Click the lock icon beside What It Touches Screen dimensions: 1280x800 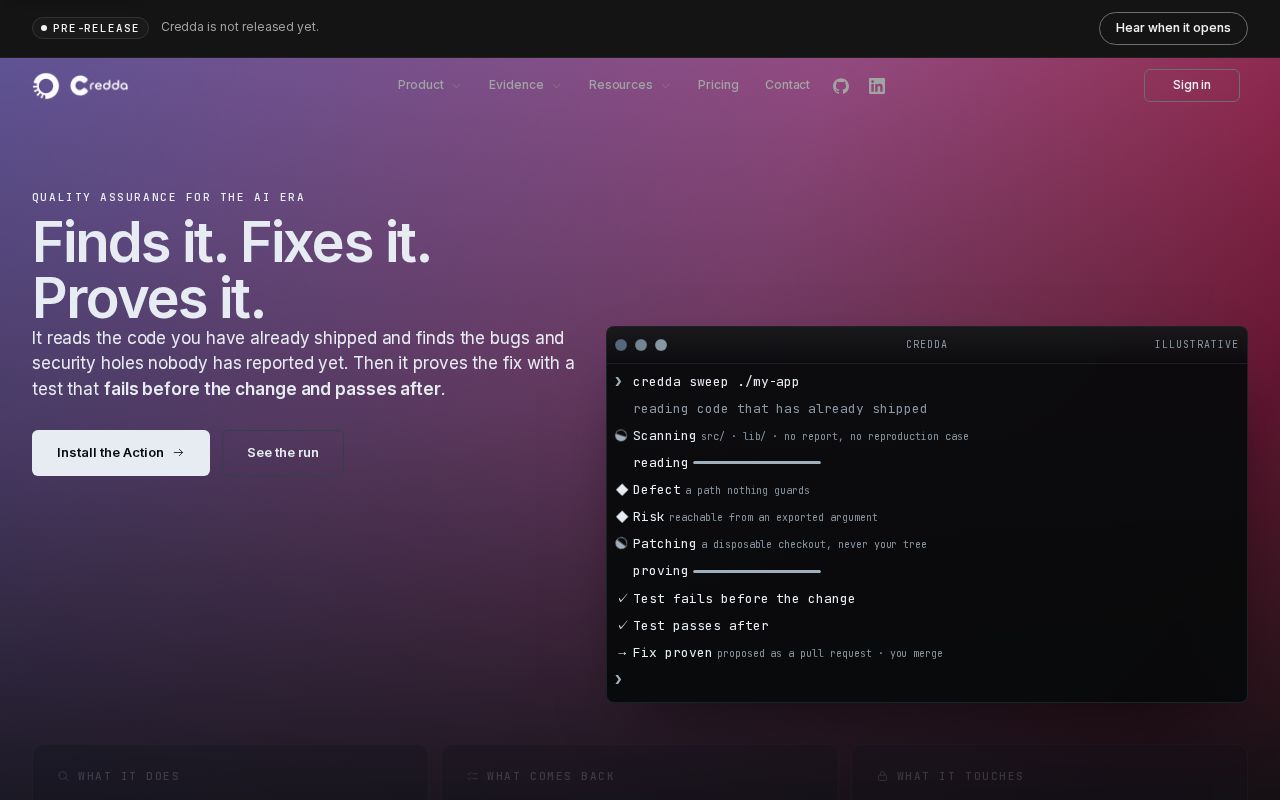point(883,776)
